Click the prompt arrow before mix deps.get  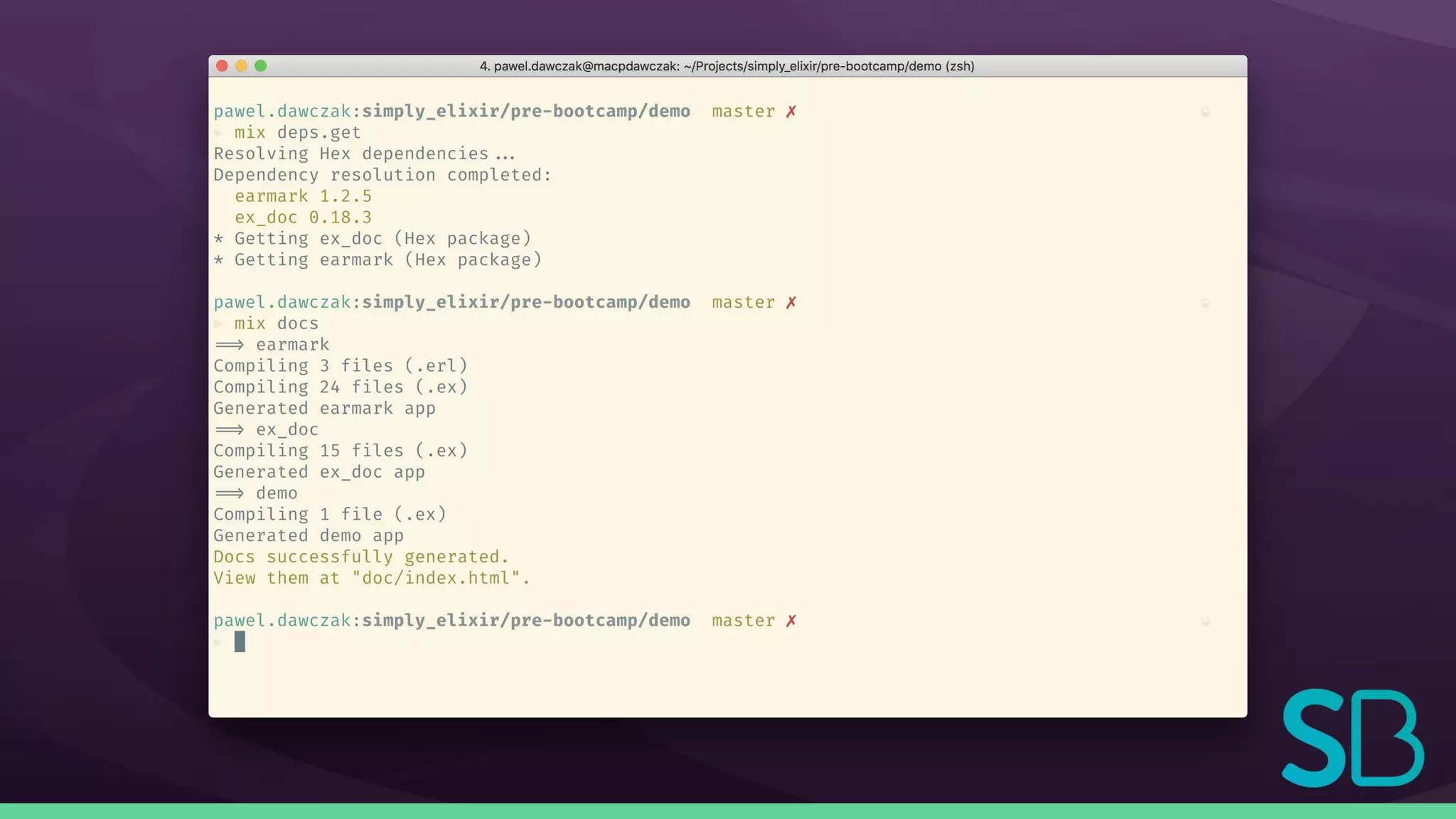pos(219,133)
